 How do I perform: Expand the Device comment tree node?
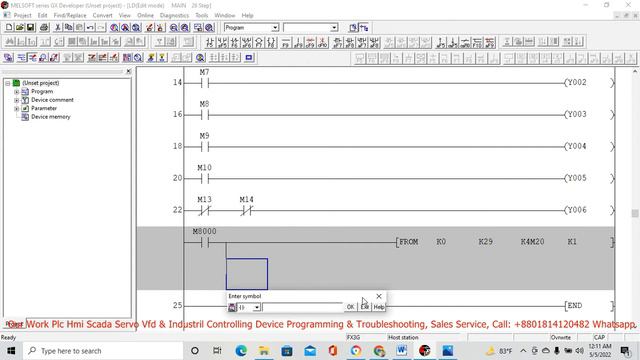click(x=16, y=100)
